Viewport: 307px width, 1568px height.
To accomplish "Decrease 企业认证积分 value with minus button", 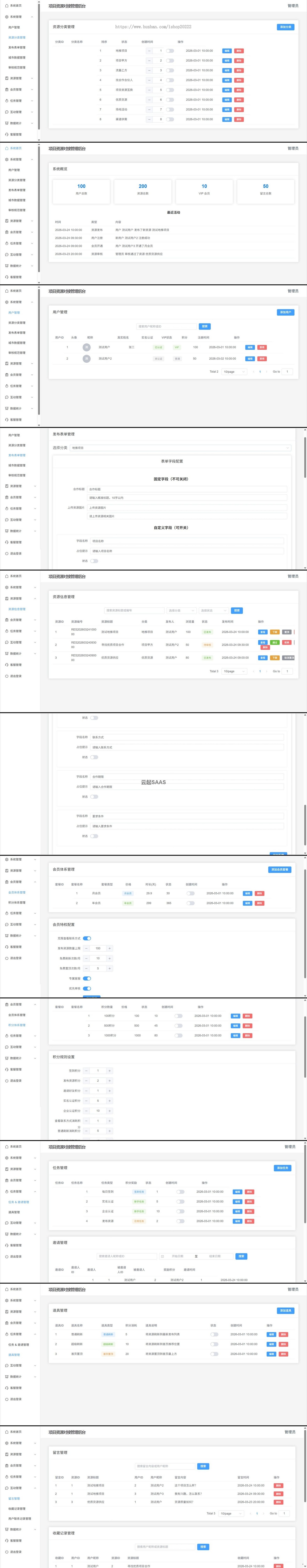I will 86,1111.
